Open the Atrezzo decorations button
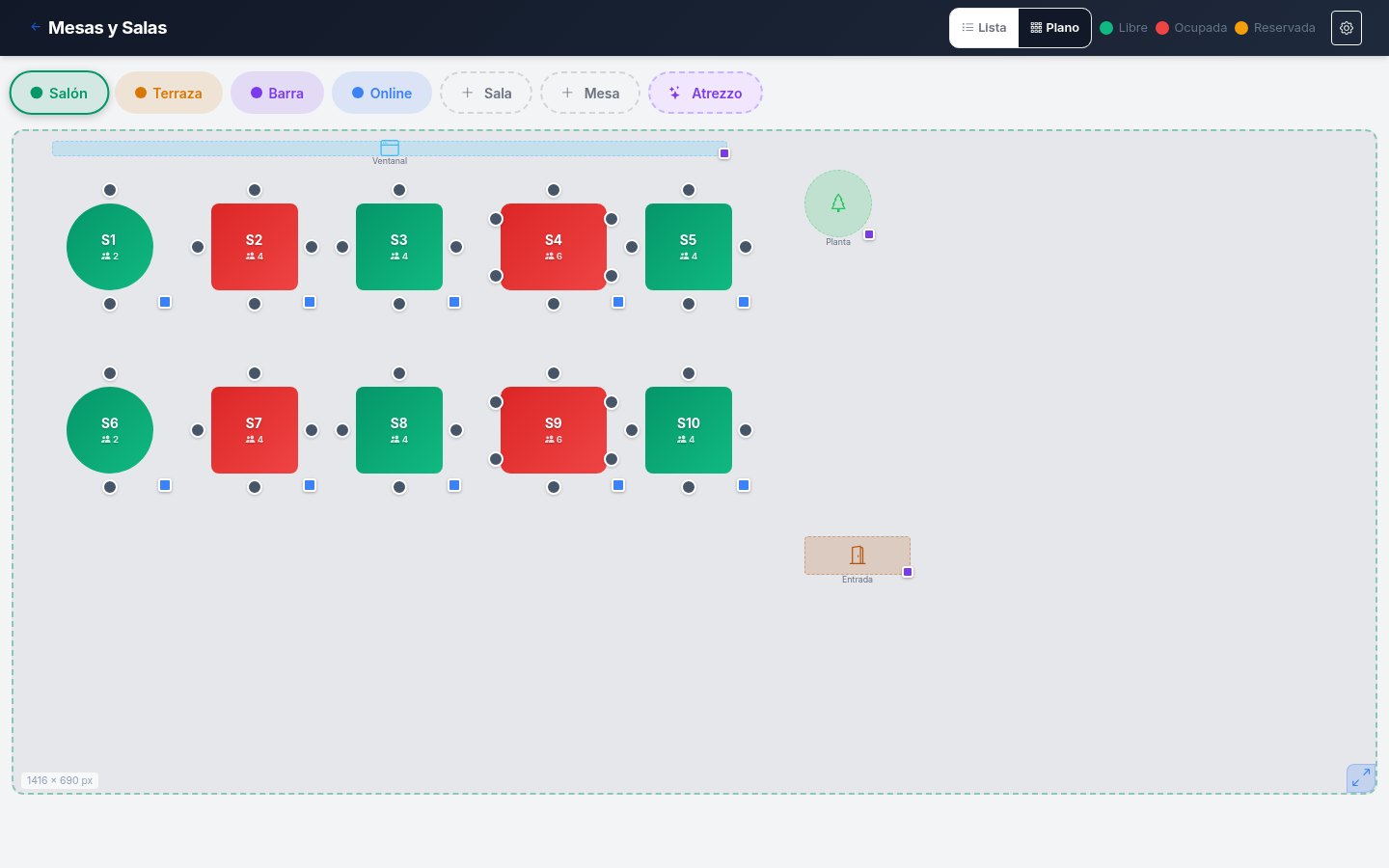1389x868 pixels. [x=705, y=93]
